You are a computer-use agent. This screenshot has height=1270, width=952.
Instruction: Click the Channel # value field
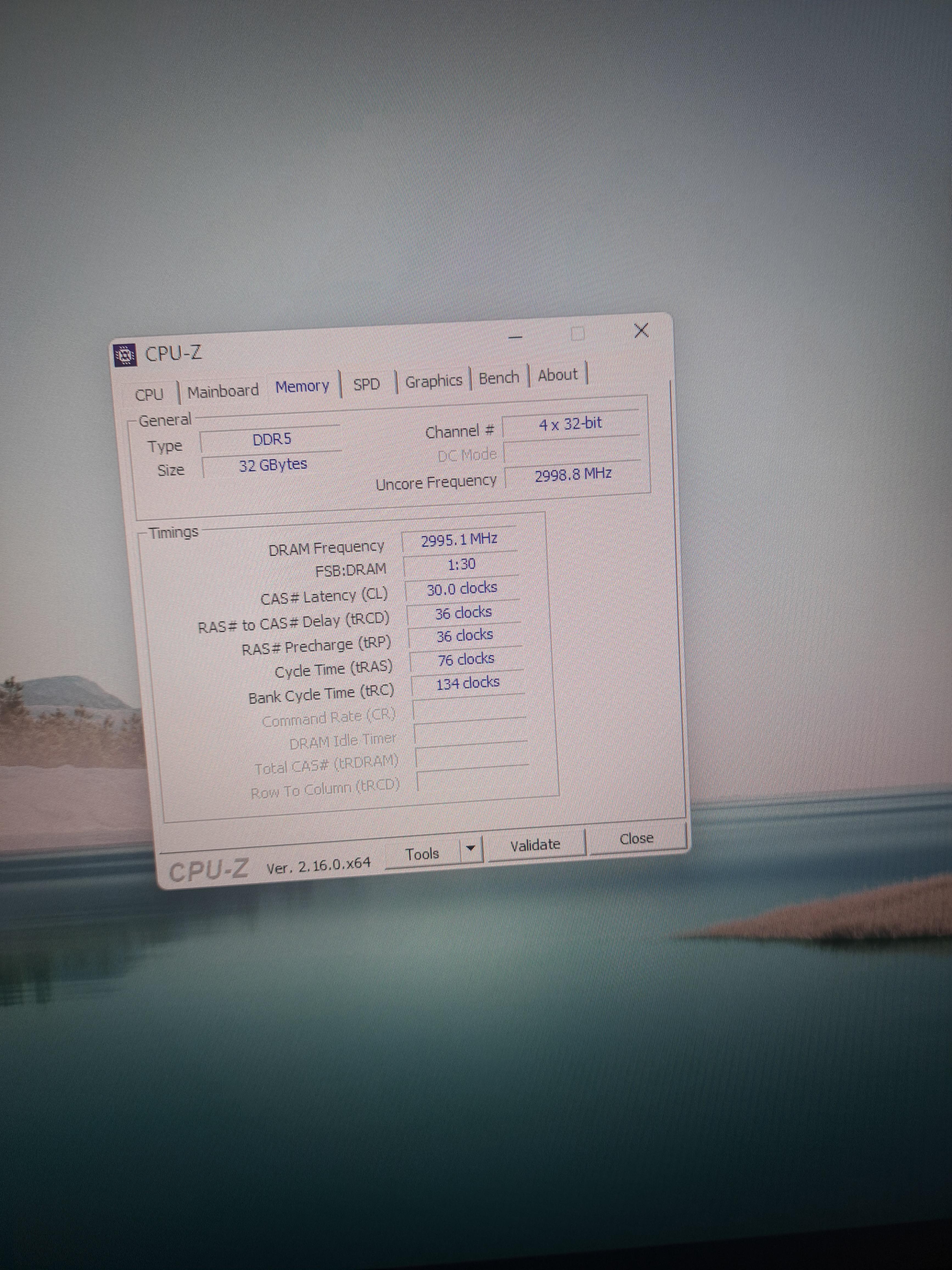pos(570,424)
